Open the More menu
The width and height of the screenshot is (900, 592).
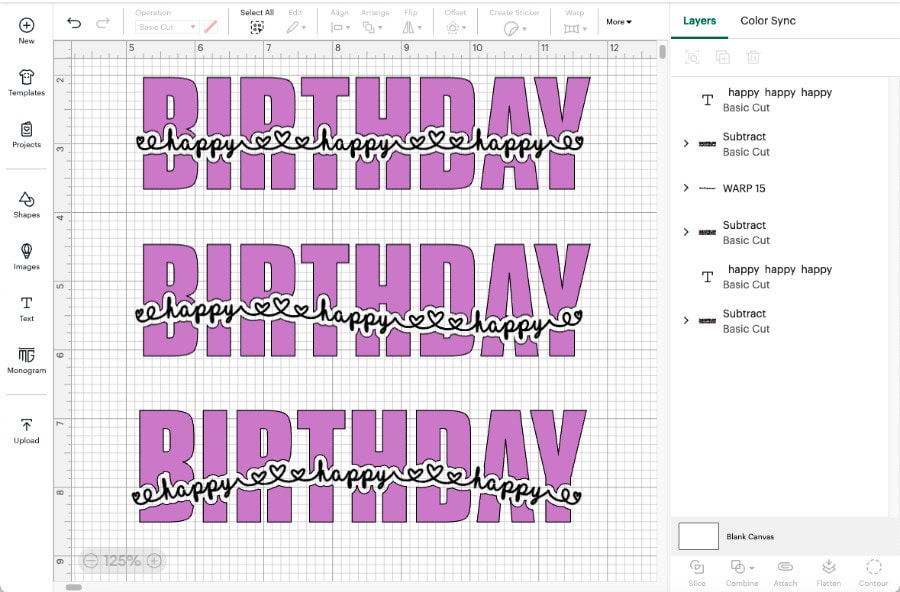tap(618, 22)
